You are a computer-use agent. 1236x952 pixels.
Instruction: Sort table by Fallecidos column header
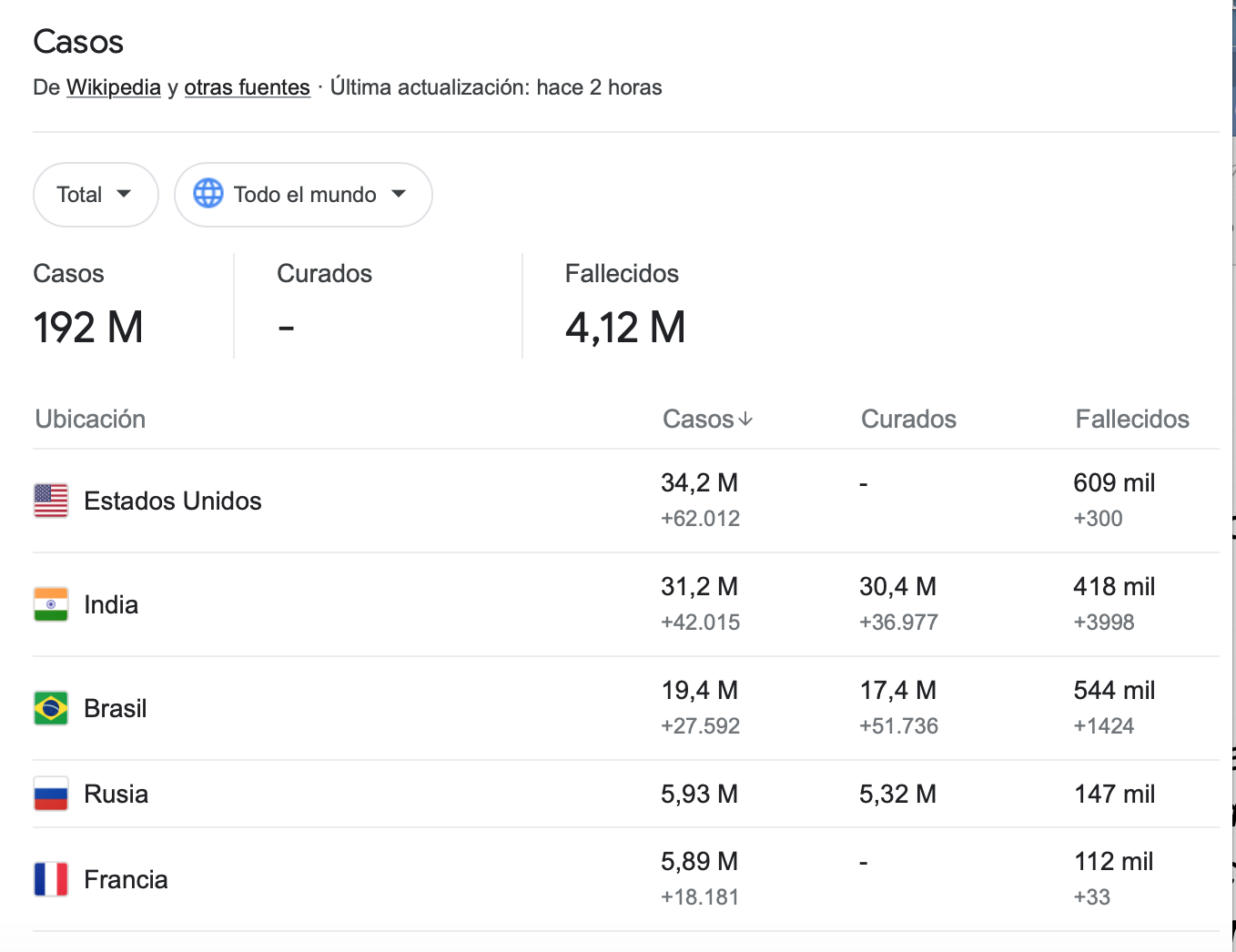(1132, 419)
